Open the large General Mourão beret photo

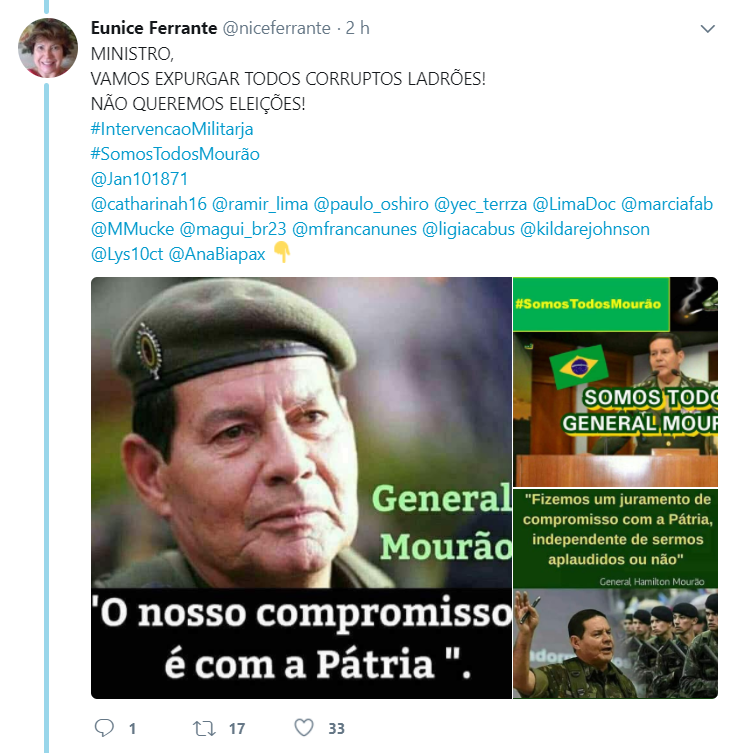click(x=301, y=488)
